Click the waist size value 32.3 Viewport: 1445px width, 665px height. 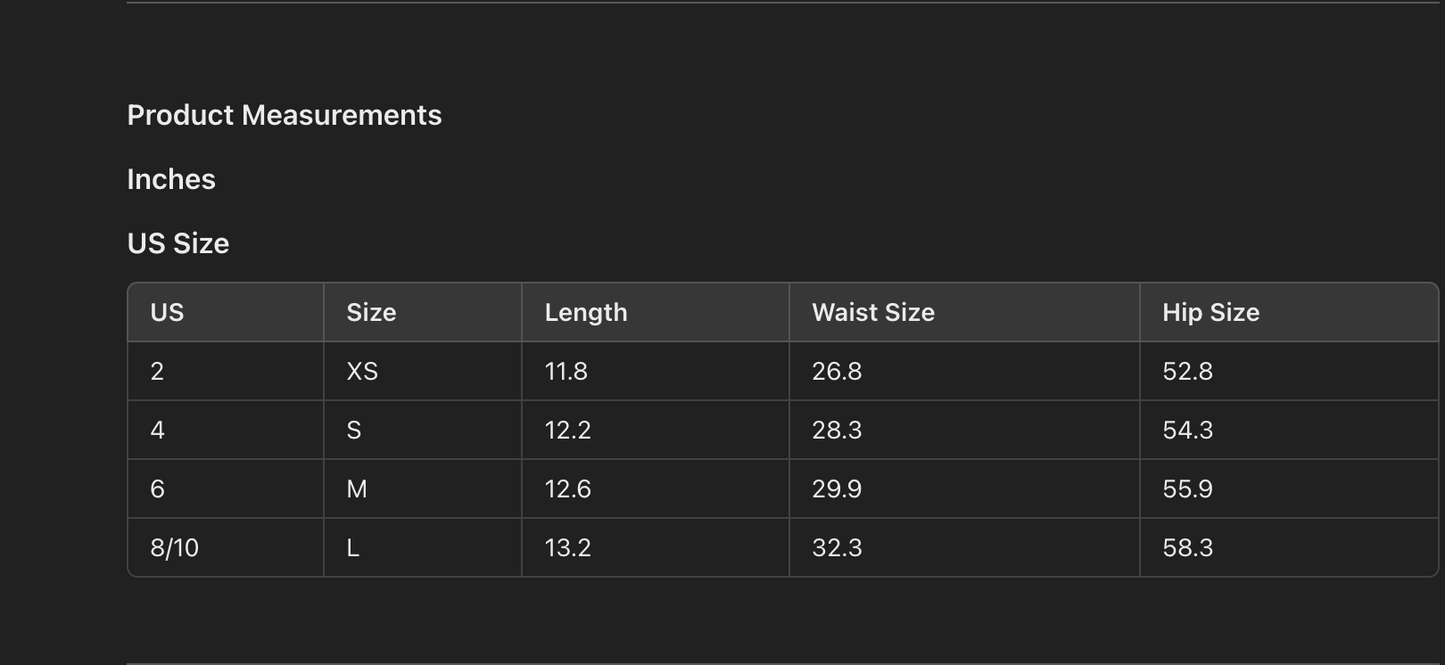[837, 548]
